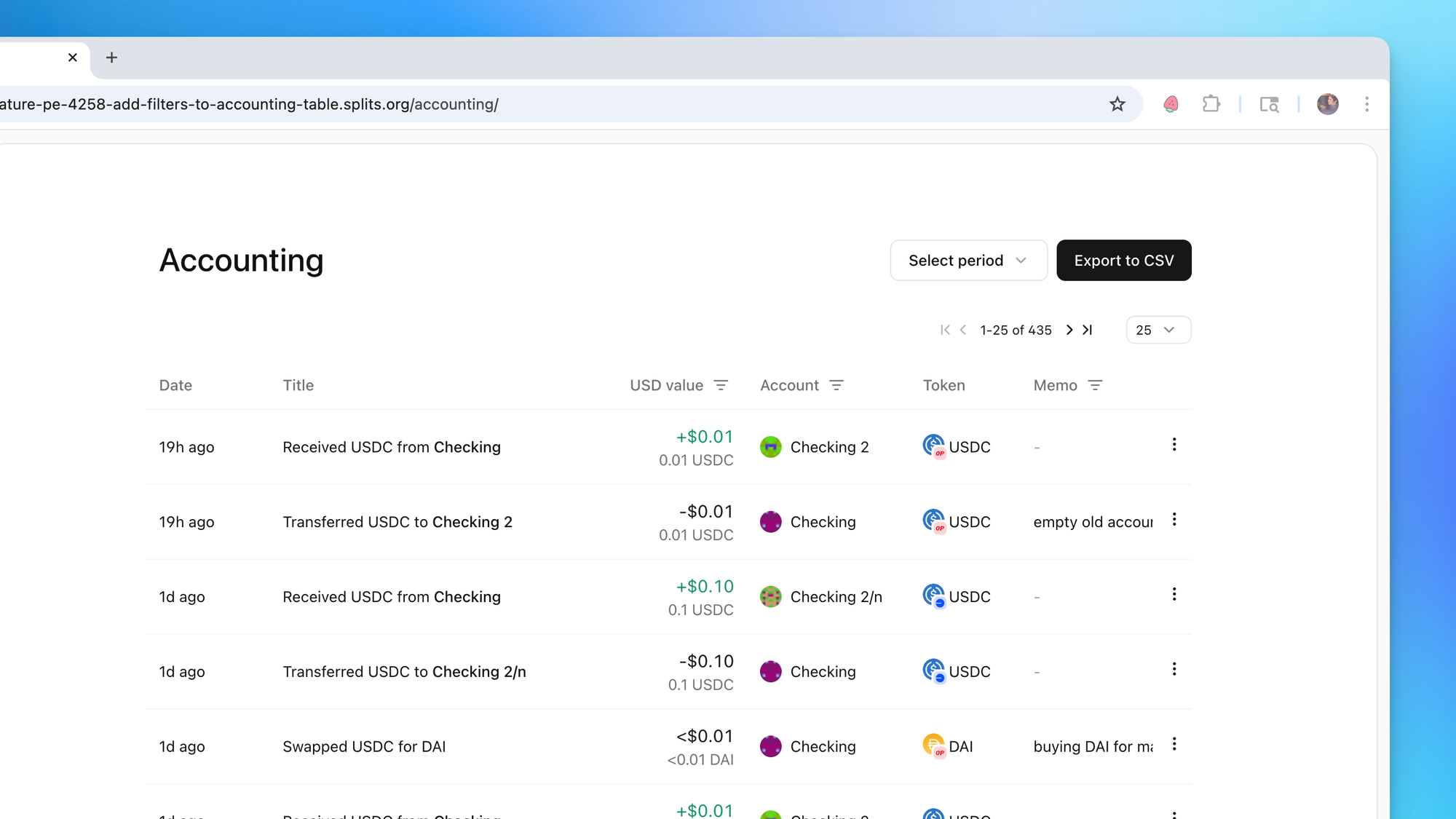Open a new browser tab
The height and width of the screenshot is (819, 1456).
111,58
